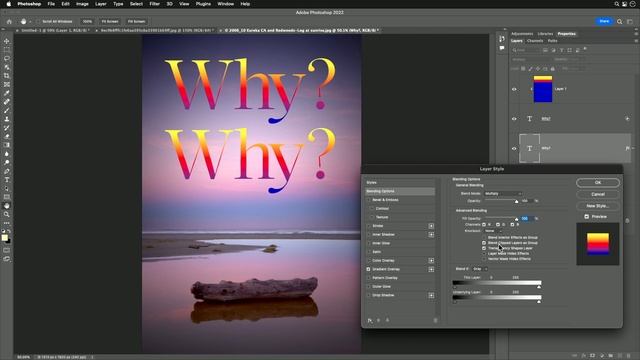
Task: Hide Layer 1 with the eye icon
Action: click(x=514, y=89)
